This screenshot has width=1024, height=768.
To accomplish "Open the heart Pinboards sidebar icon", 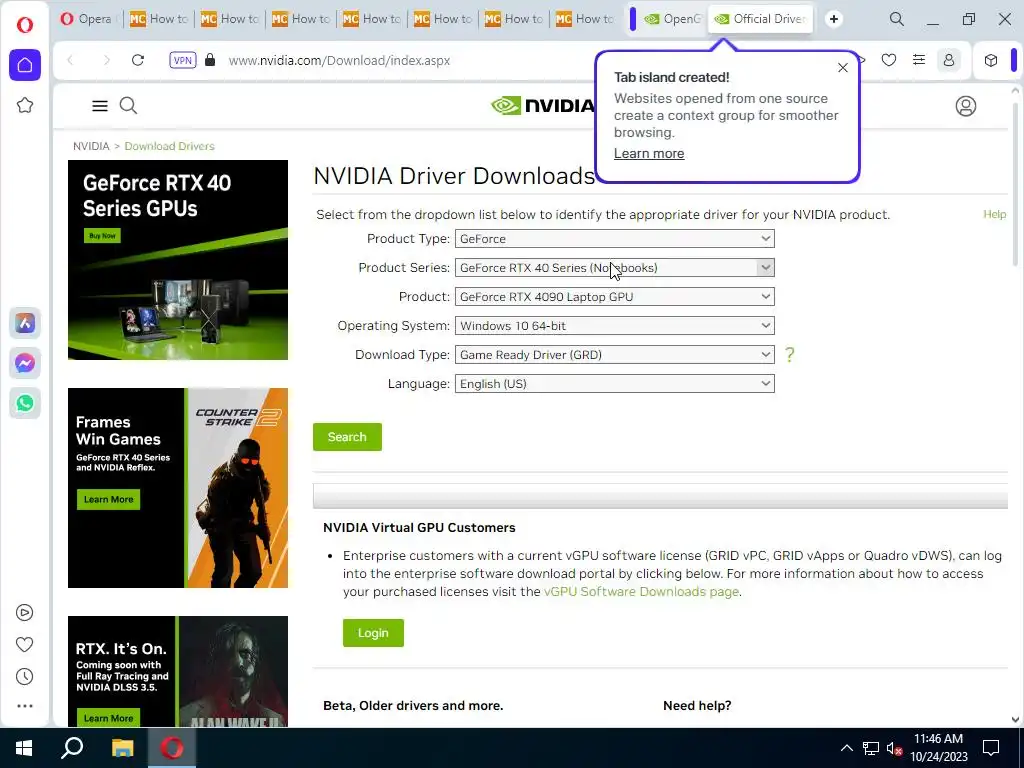I will tap(25, 645).
